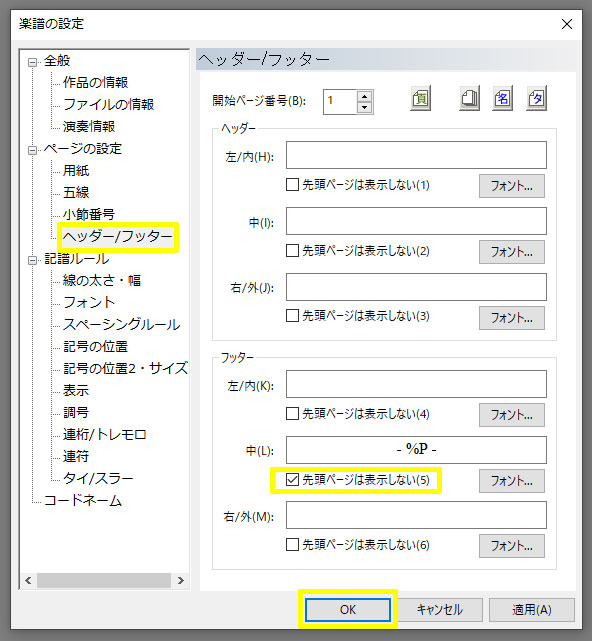Click header 中(I) text field

(x=416, y=221)
